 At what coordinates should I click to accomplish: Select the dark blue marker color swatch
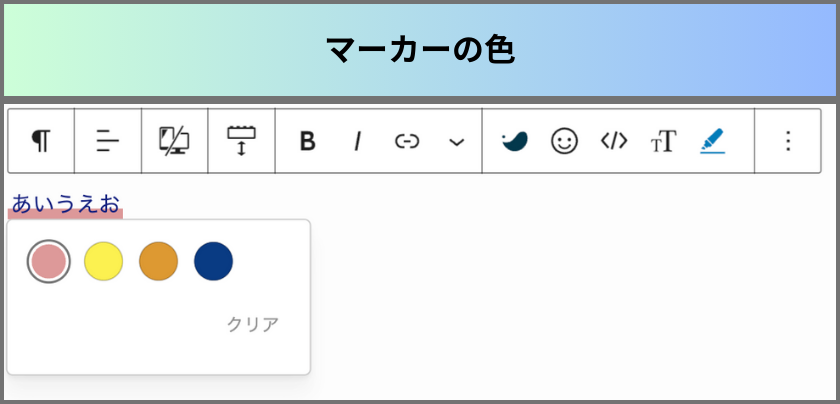(213, 261)
